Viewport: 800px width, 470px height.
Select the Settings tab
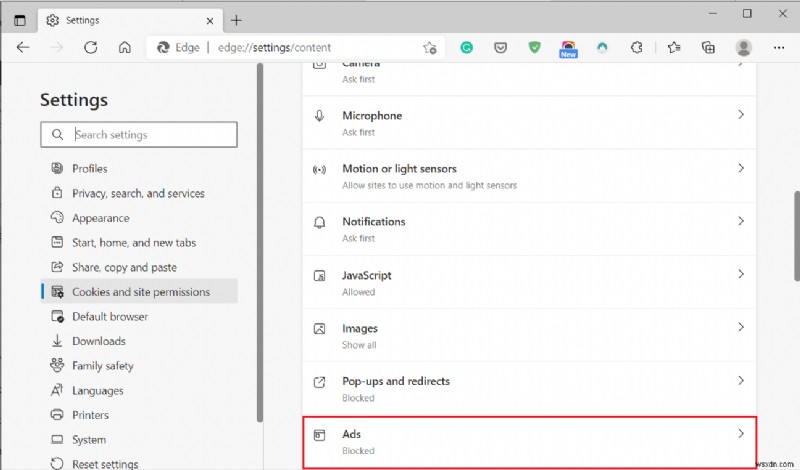click(130, 20)
